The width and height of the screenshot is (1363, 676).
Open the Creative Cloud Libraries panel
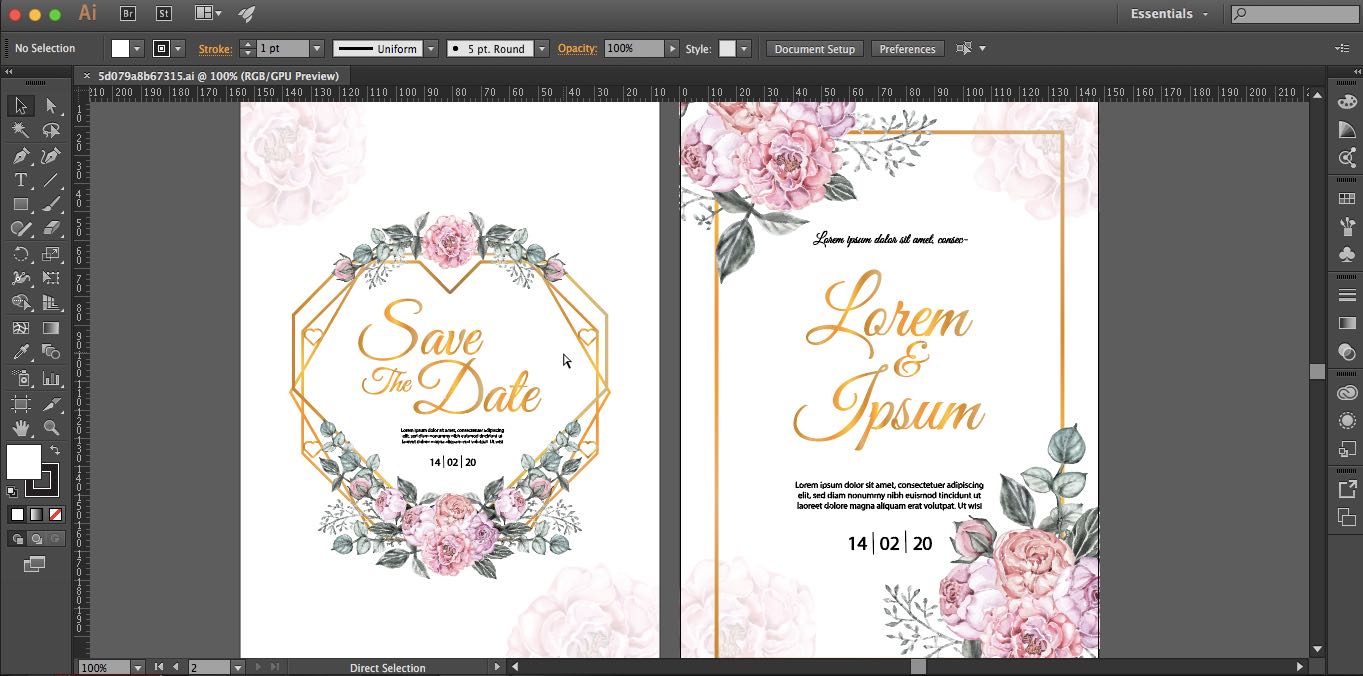[x=1347, y=393]
